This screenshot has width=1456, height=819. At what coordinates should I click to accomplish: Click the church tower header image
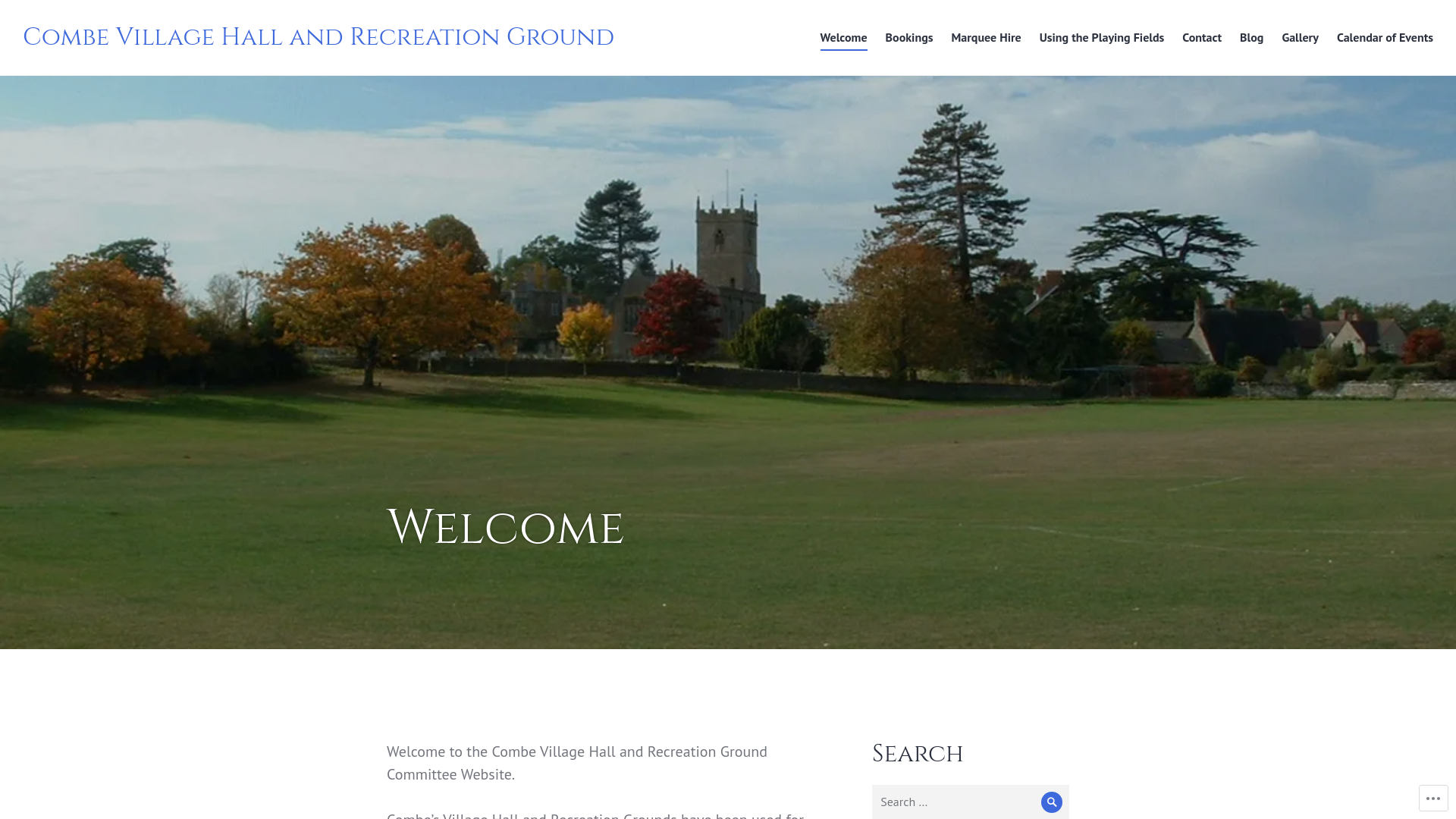coord(728,362)
